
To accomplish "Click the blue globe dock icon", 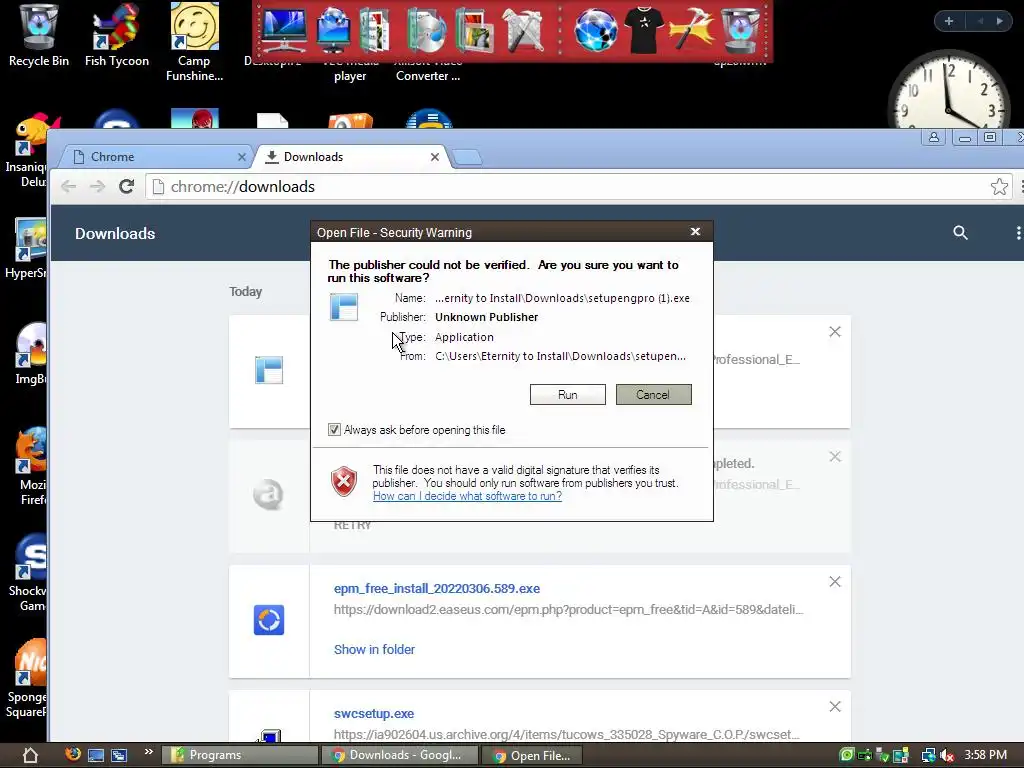I will click(596, 30).
